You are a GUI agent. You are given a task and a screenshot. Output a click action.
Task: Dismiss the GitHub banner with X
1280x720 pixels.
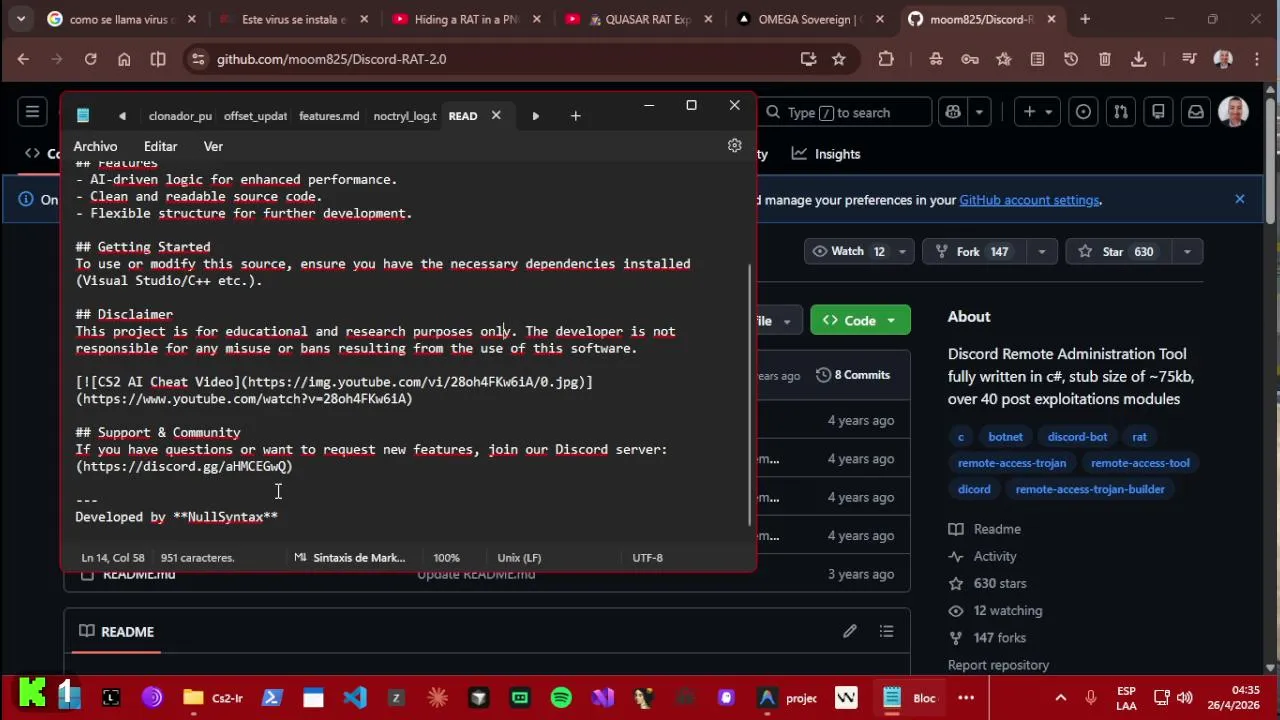1240,199
